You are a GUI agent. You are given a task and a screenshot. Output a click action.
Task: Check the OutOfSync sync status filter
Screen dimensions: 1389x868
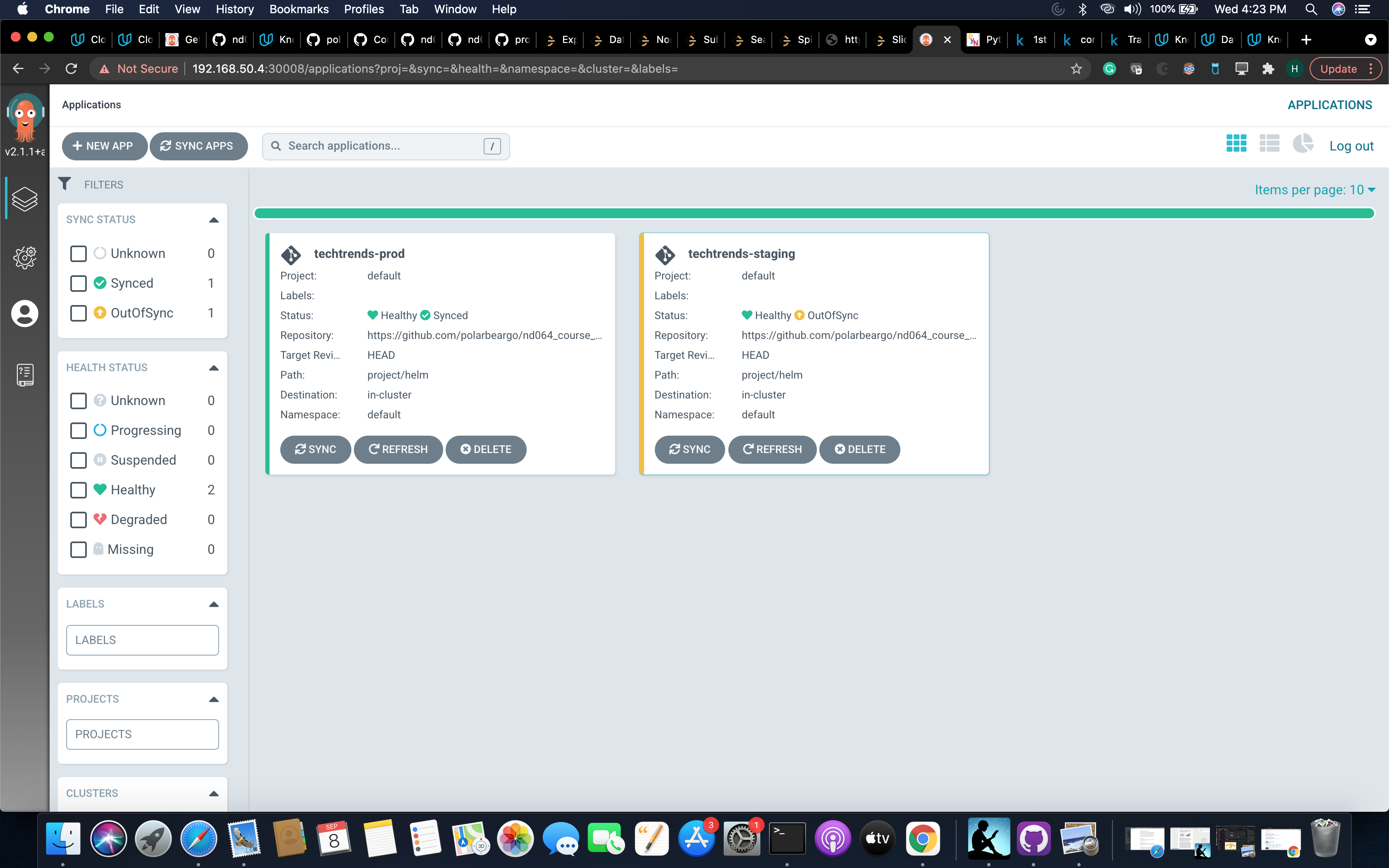78,313
